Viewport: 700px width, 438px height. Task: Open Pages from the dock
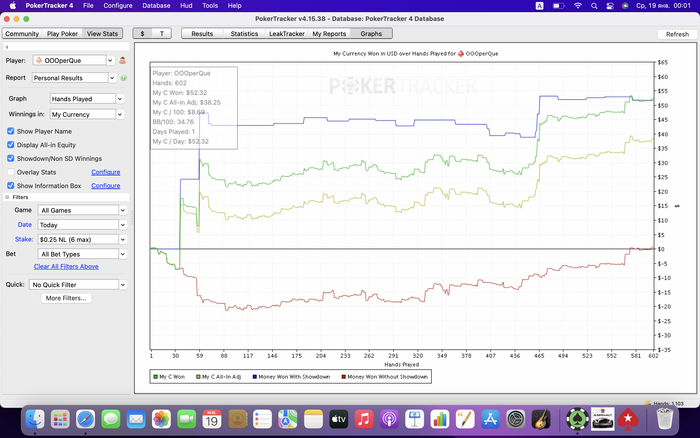coord(465,419)
